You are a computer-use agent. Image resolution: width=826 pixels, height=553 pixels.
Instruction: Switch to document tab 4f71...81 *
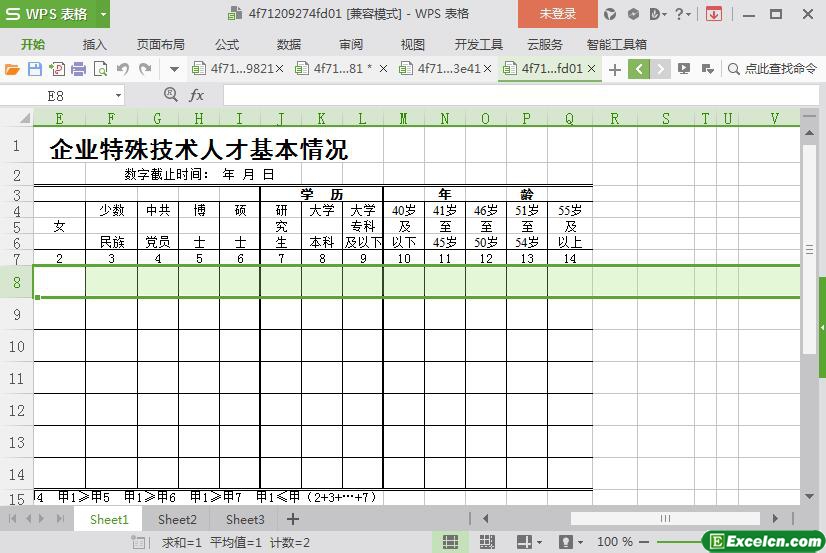pos(335,68)
